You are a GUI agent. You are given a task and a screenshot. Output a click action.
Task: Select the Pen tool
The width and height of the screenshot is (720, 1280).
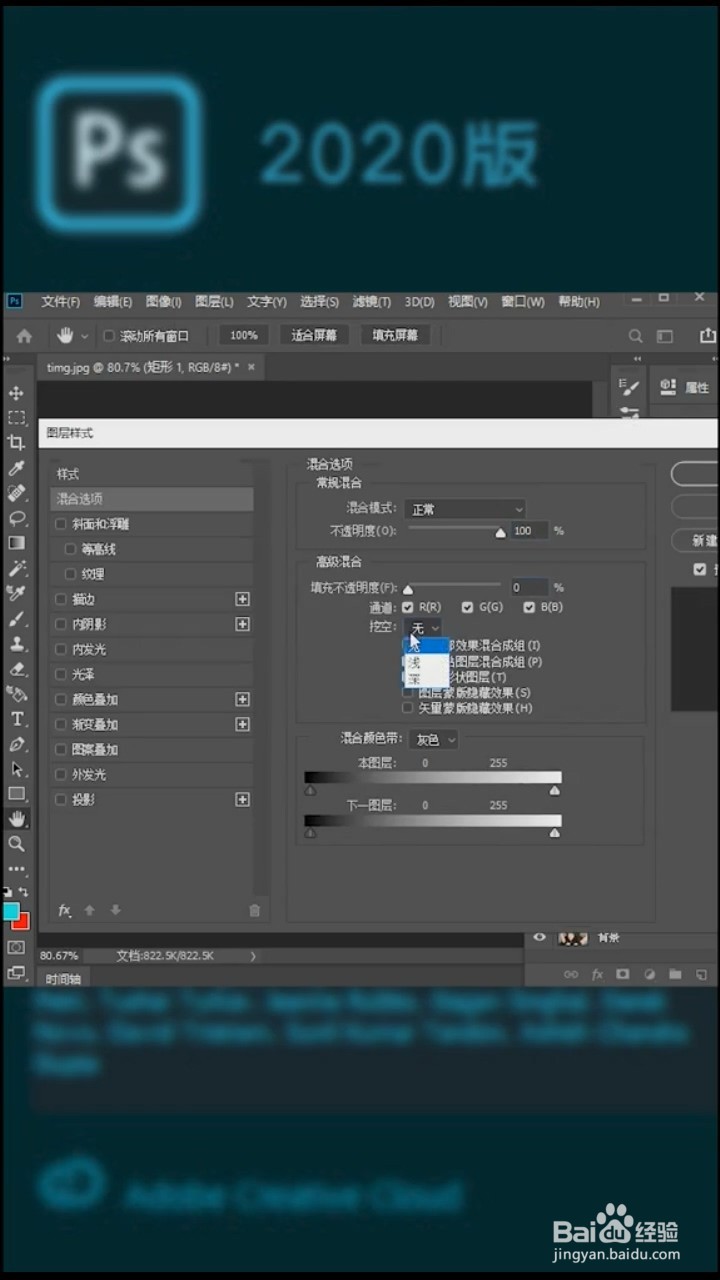coord(16,744)
